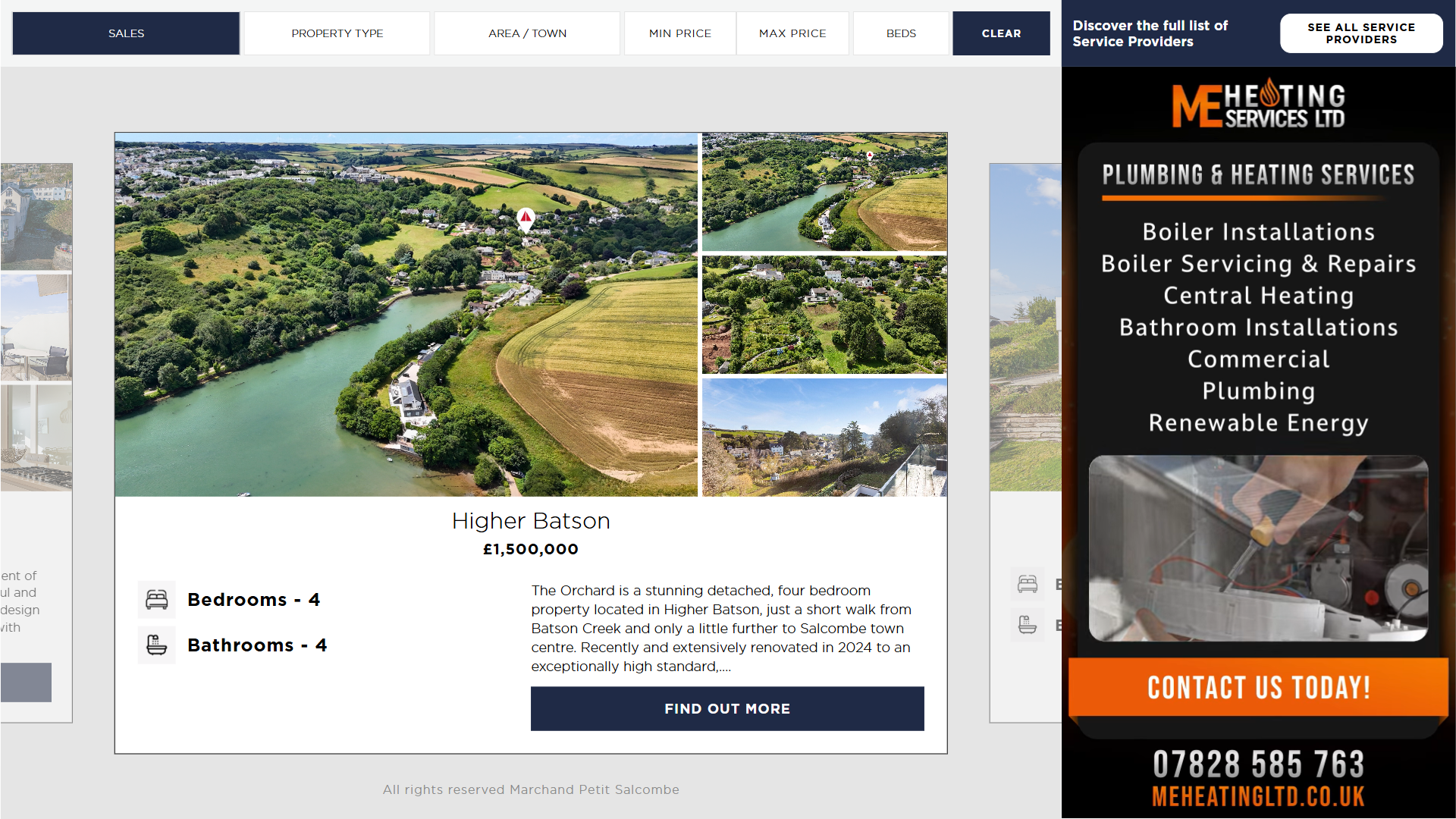Viewport: 1456px width, 819px height.
Task: Click the Contact Us Today banner
Action: click(x=1258, y=688)
